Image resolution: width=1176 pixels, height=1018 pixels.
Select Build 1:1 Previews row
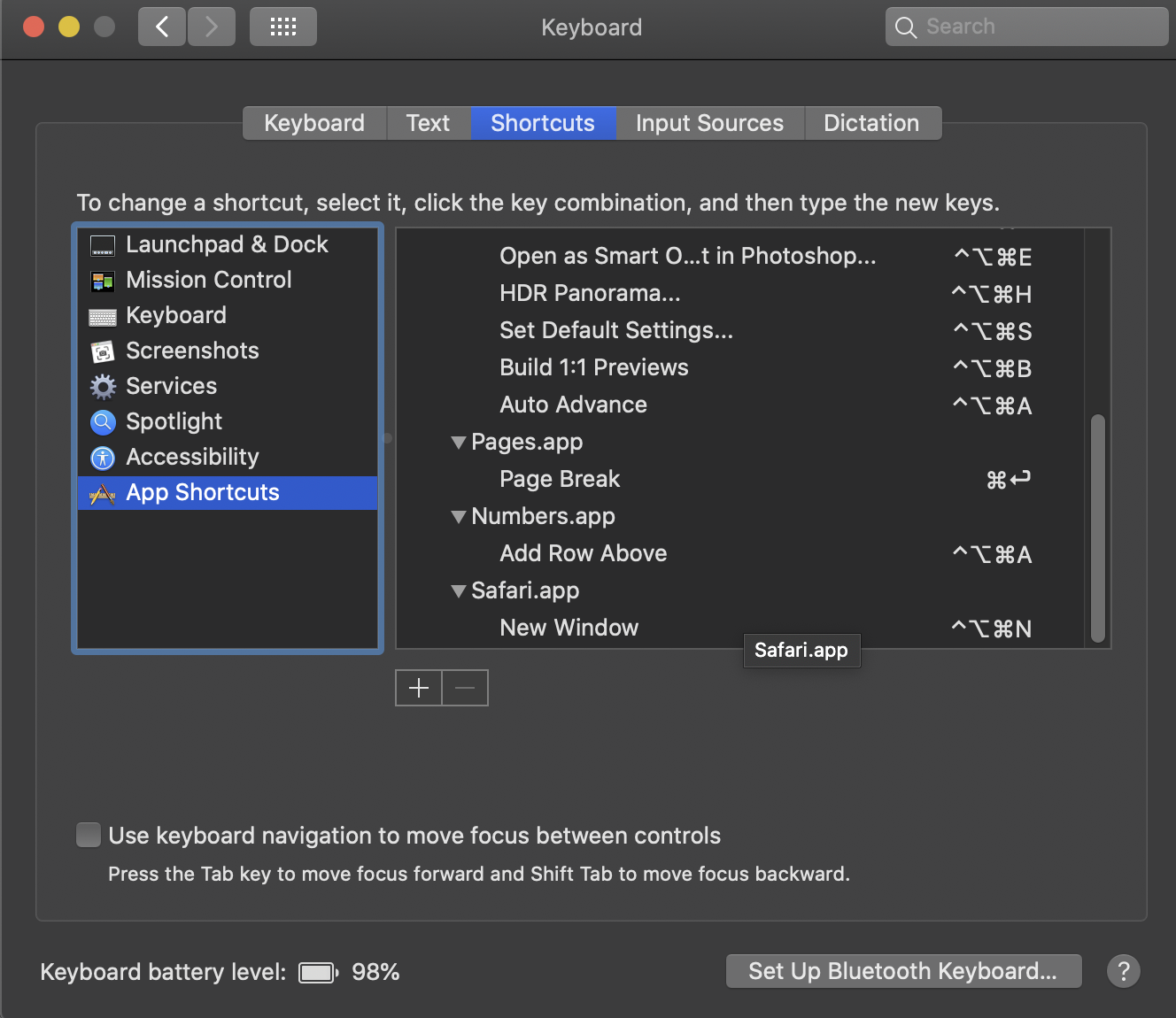[x=740, y=367]
